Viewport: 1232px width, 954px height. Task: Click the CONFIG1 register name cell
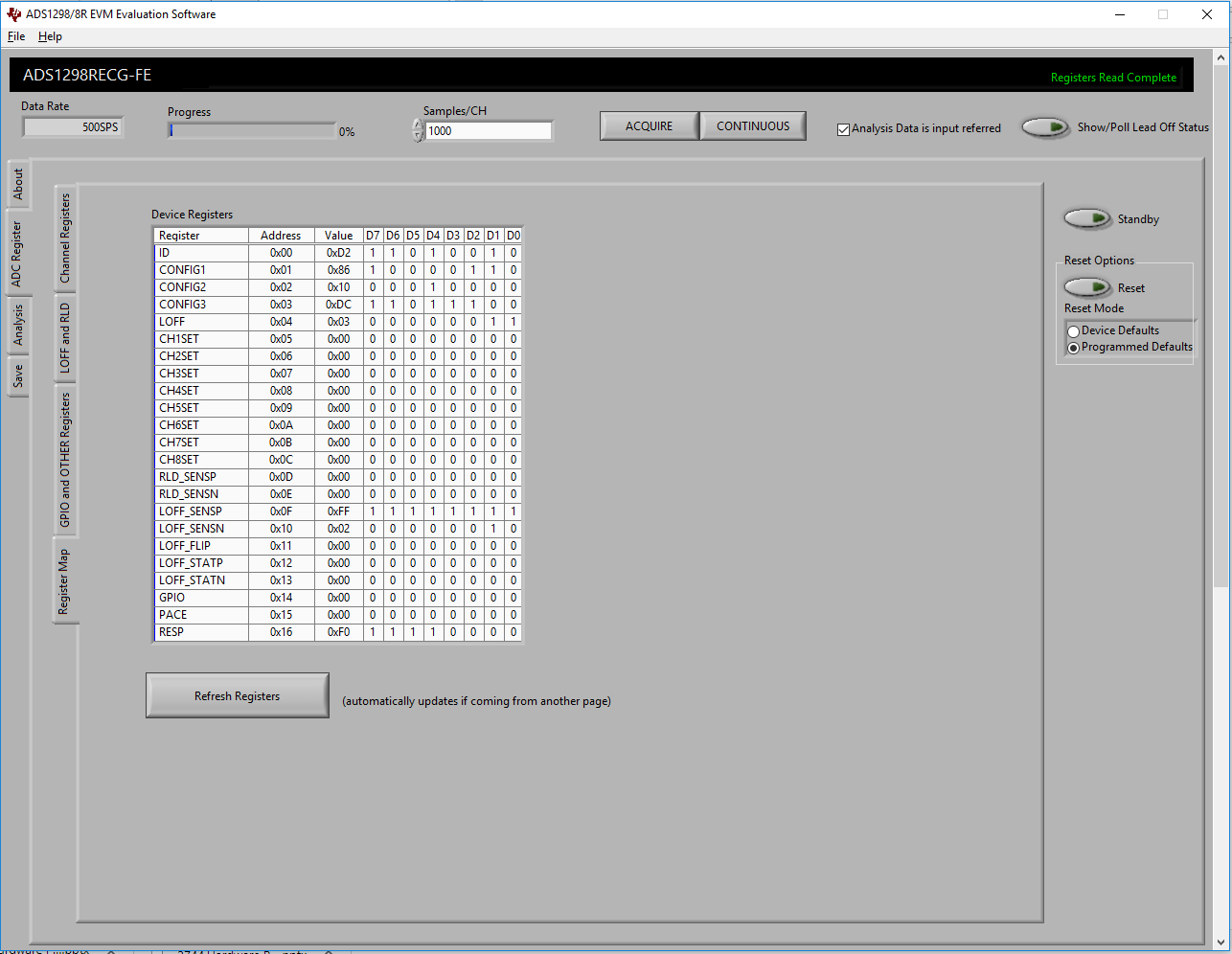[201, 270]
